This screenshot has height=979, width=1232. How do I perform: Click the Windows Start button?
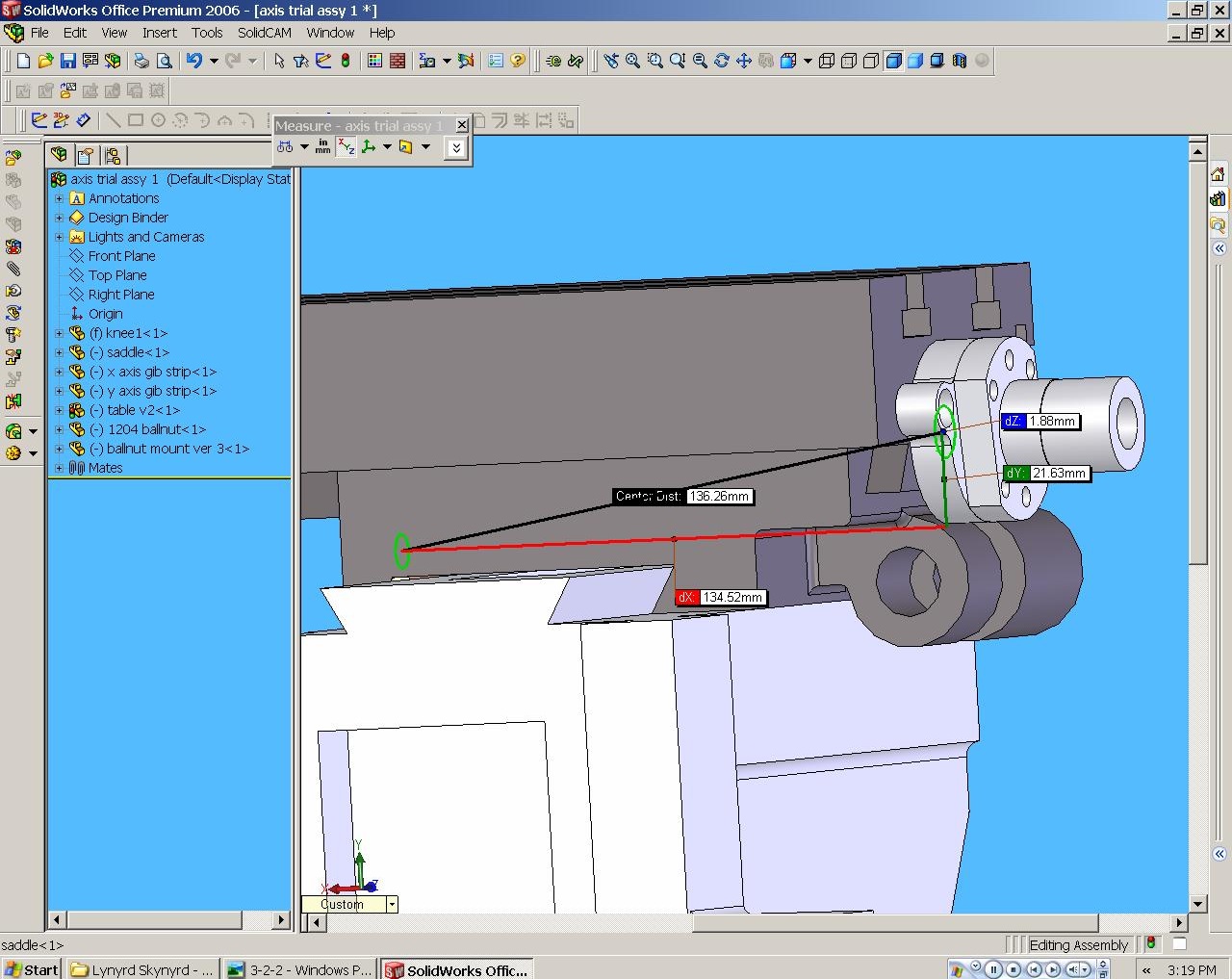tap(32, 969)
